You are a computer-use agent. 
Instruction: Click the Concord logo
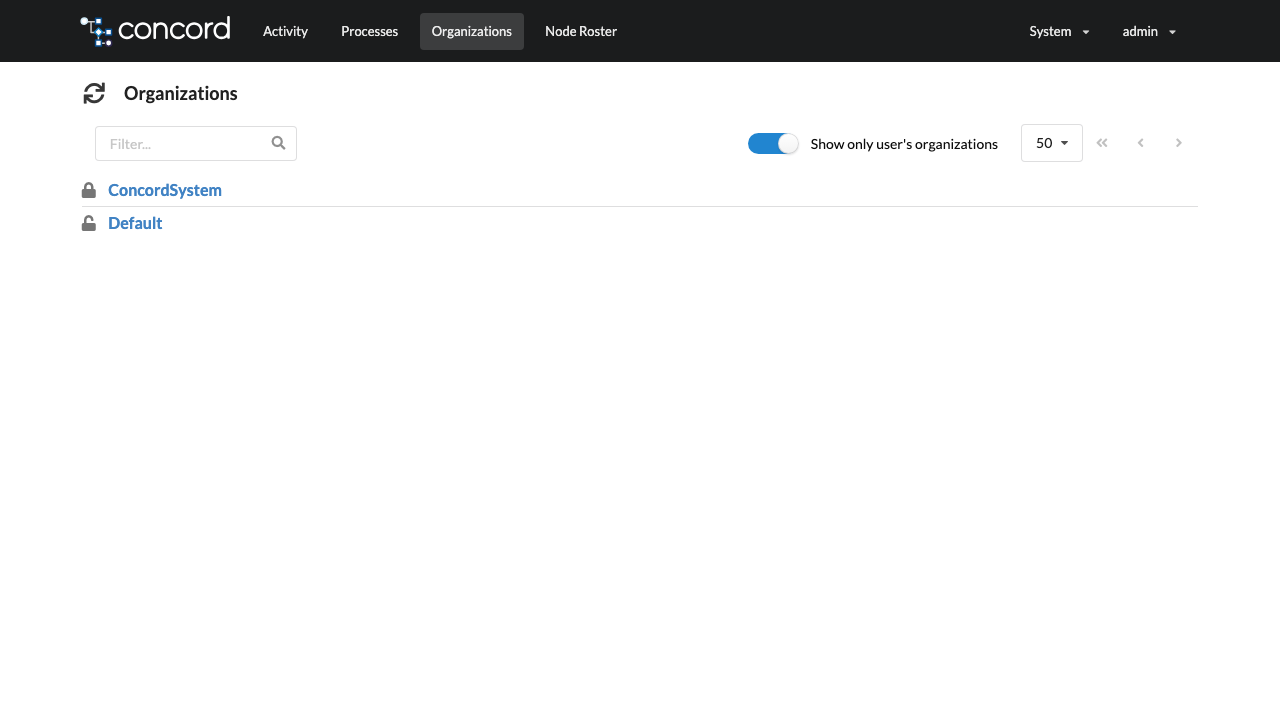[x=155, y=30]
